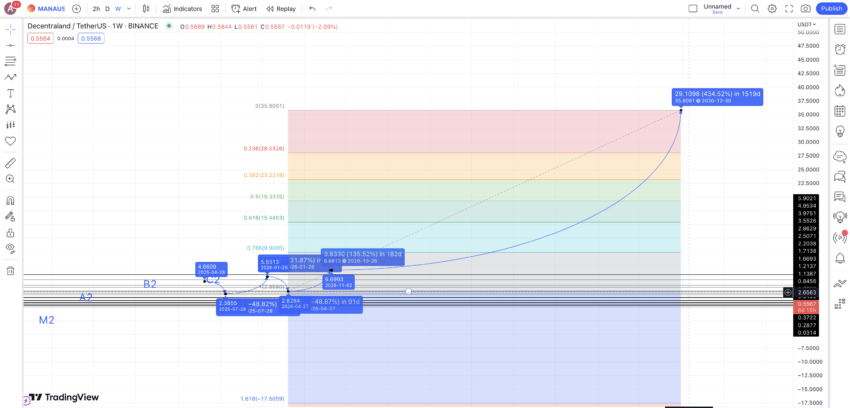This screenshot has height=408, width=850.
Task: Expand the timeframe interval dropdown
Action: pos(129,8)
